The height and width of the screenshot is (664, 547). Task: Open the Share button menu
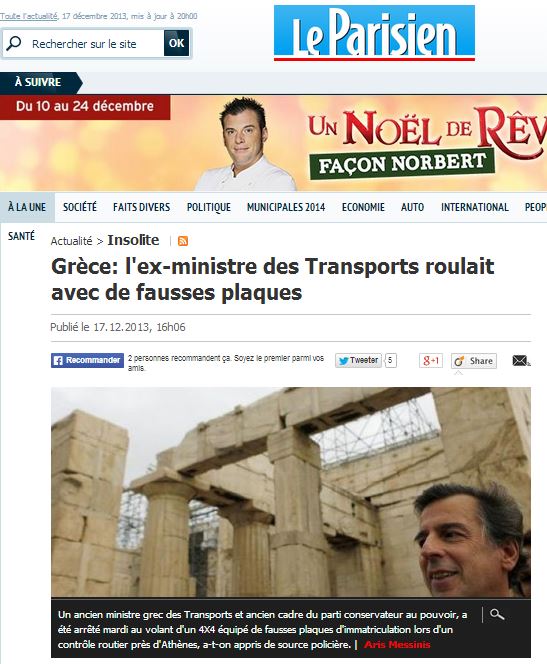click(474, 361)
